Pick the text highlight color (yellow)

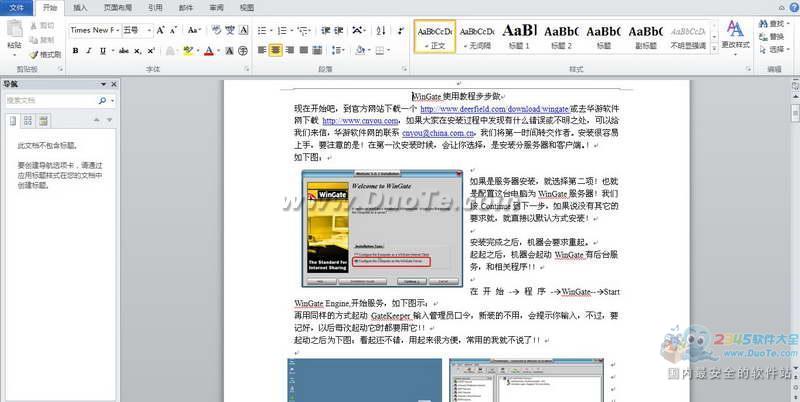click(188, 51)
